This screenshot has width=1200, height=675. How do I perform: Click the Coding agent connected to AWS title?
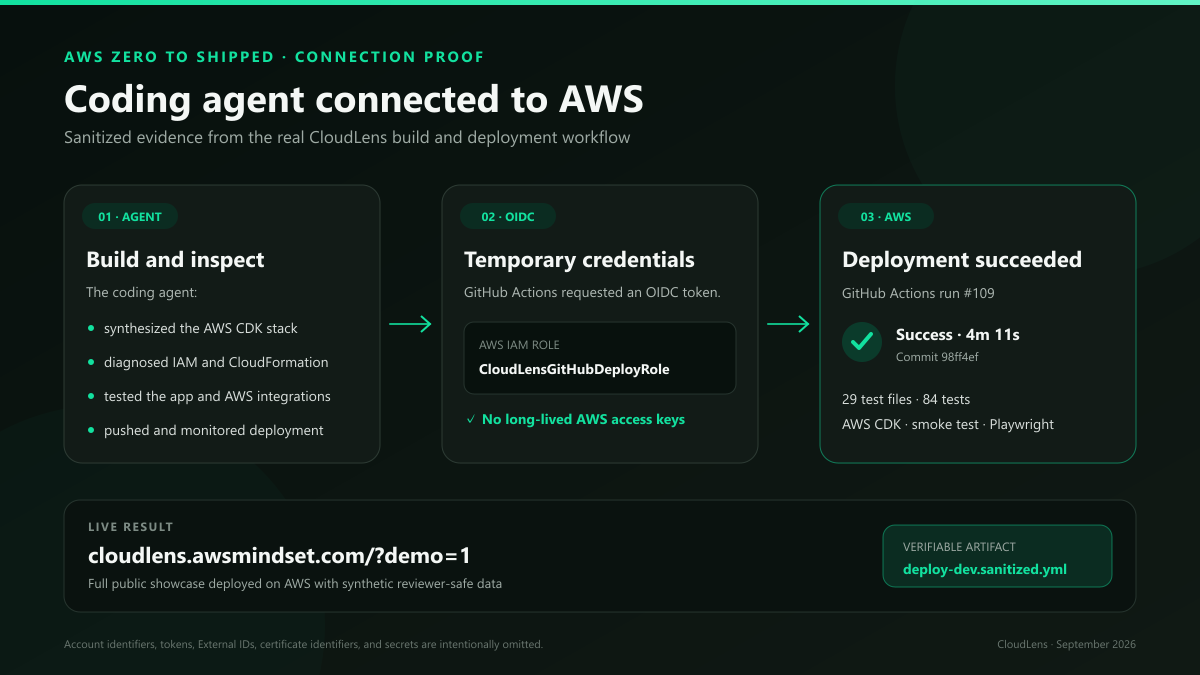(x=354, y=100)
